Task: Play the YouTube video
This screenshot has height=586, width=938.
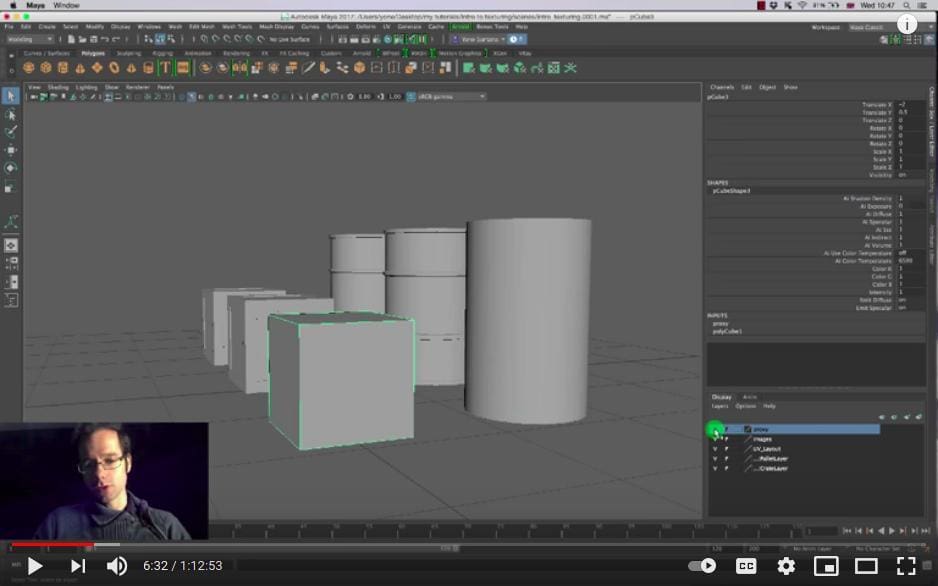Action: click(35, 566)
